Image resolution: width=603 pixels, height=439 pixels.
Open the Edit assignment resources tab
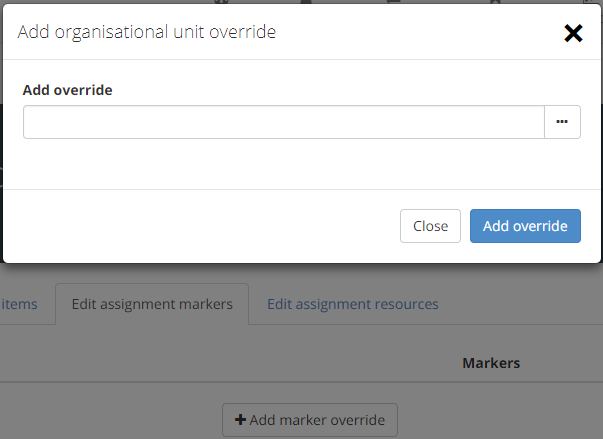352,304
